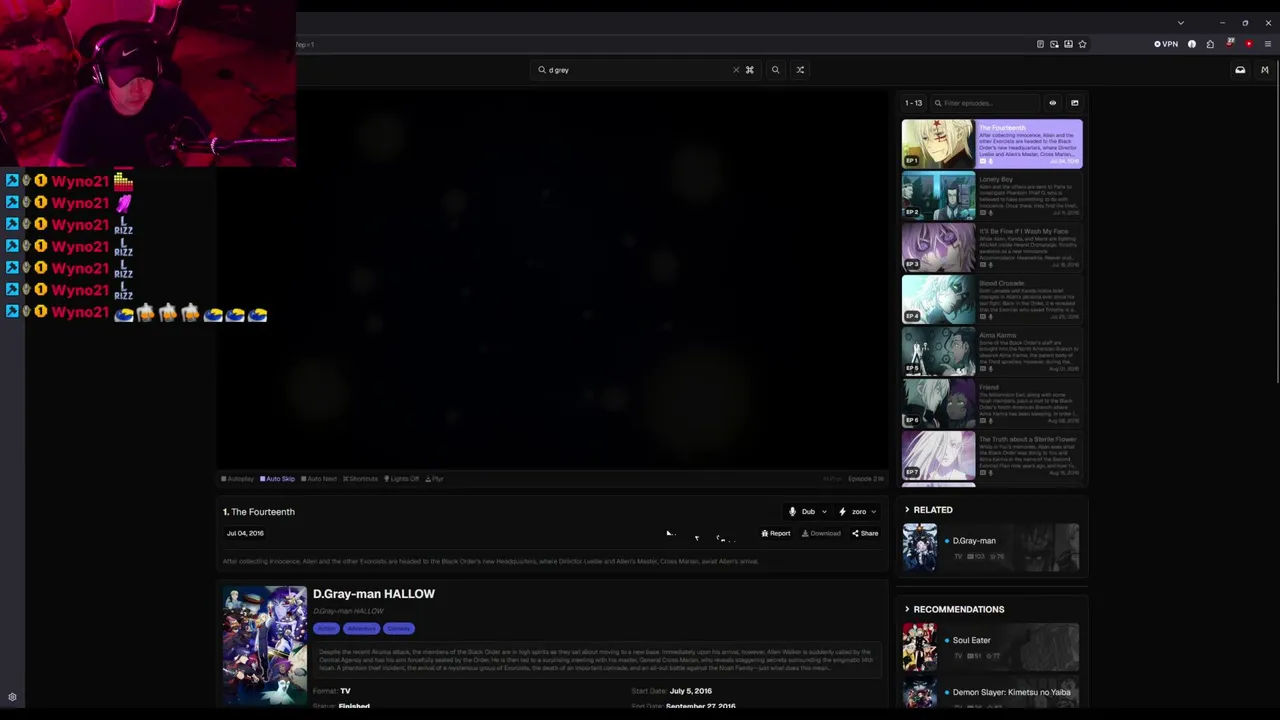Click the shuffle random anime icon
This screenshot has height=720, width=1280.
800,70
